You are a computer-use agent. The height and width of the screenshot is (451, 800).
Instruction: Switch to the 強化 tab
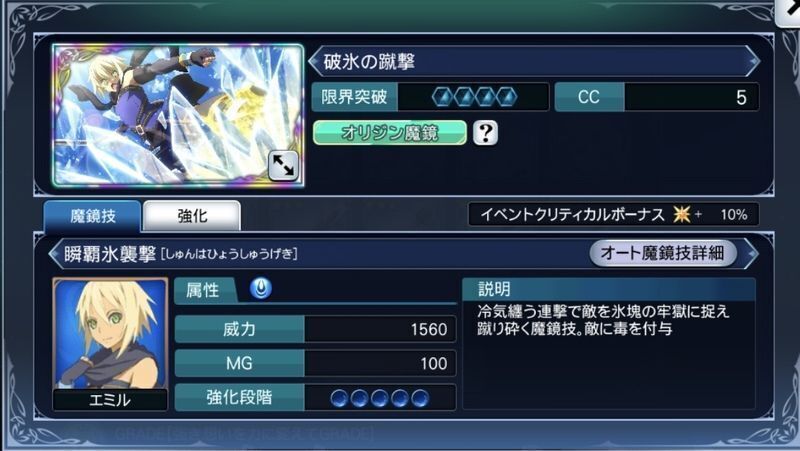192,216
